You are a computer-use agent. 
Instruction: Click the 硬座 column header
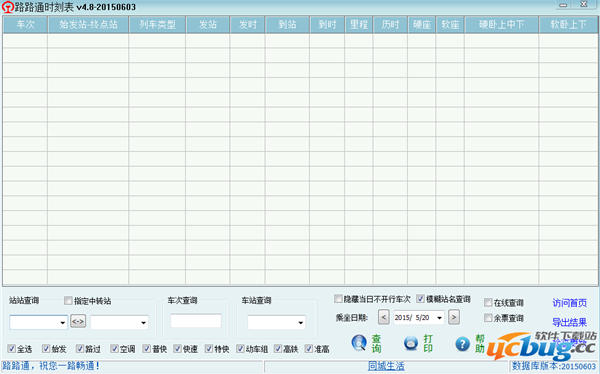[422, 24]
